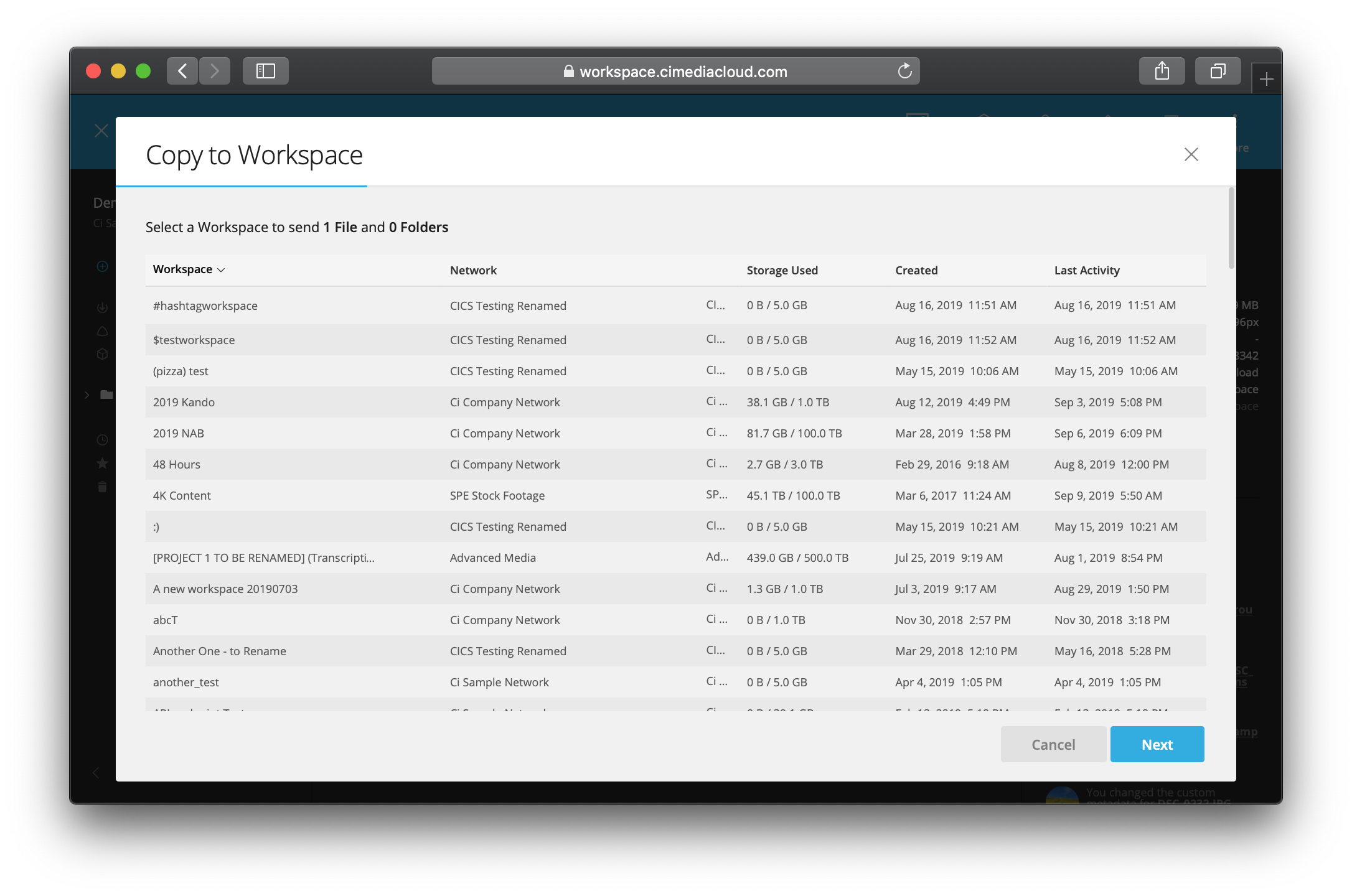Select the (pizza) test workspace

(x=675, y=371)
